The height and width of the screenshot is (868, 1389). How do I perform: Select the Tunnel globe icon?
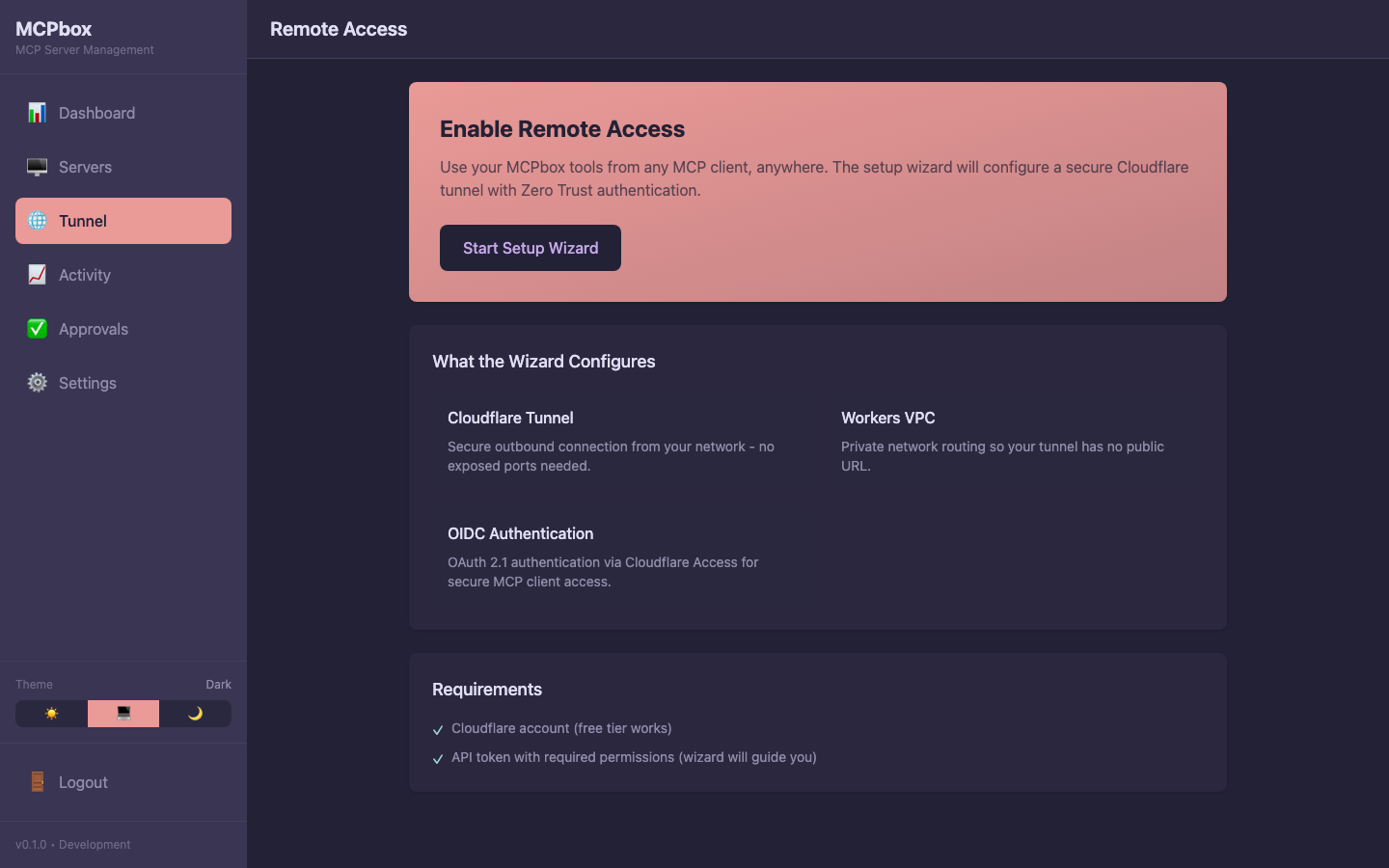37,221
